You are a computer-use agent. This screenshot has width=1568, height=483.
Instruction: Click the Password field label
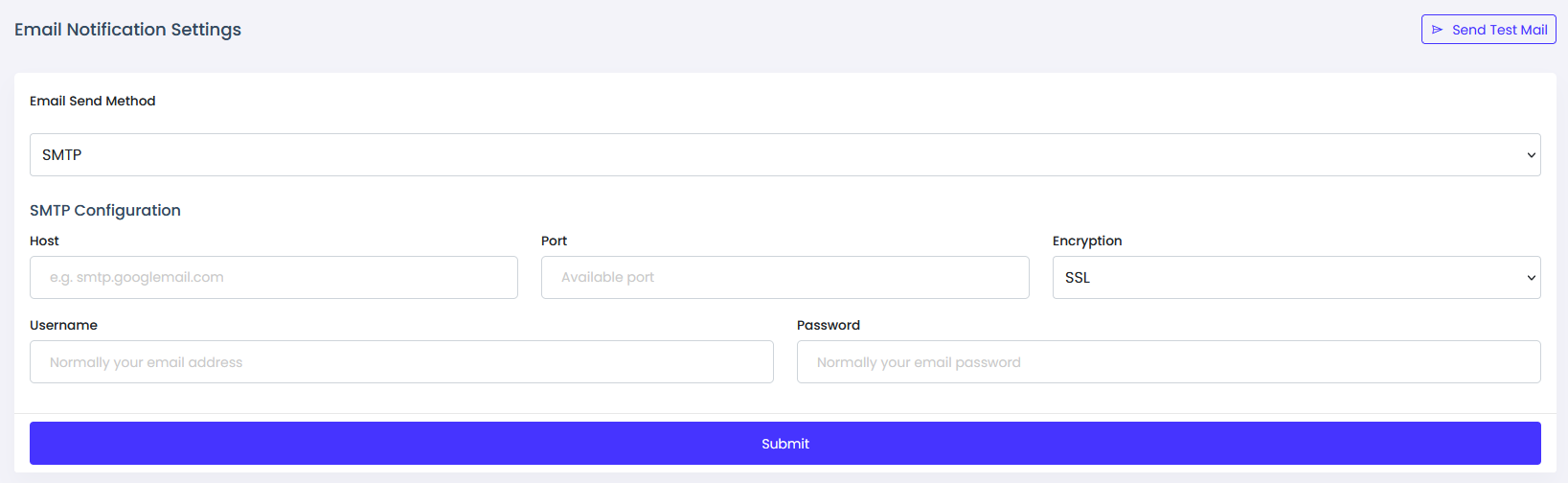tap(829, 326)
